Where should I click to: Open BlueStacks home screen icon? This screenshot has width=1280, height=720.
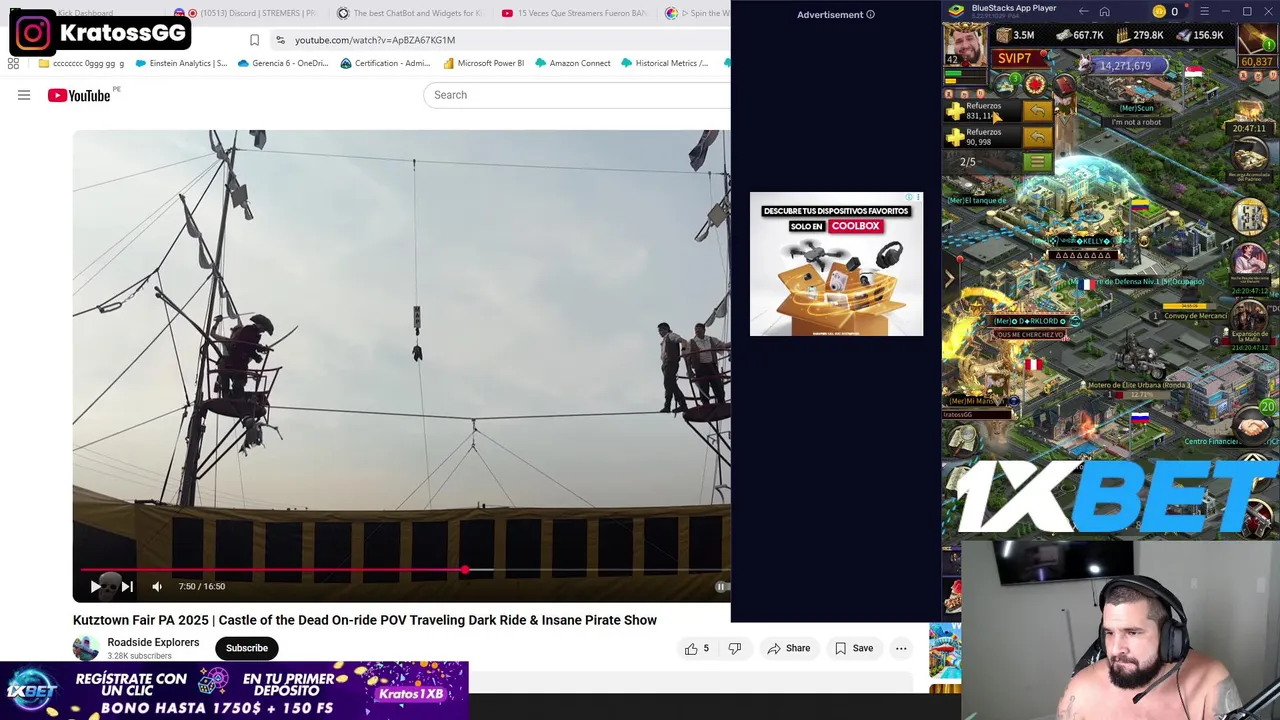click(x=1104, y=12)
